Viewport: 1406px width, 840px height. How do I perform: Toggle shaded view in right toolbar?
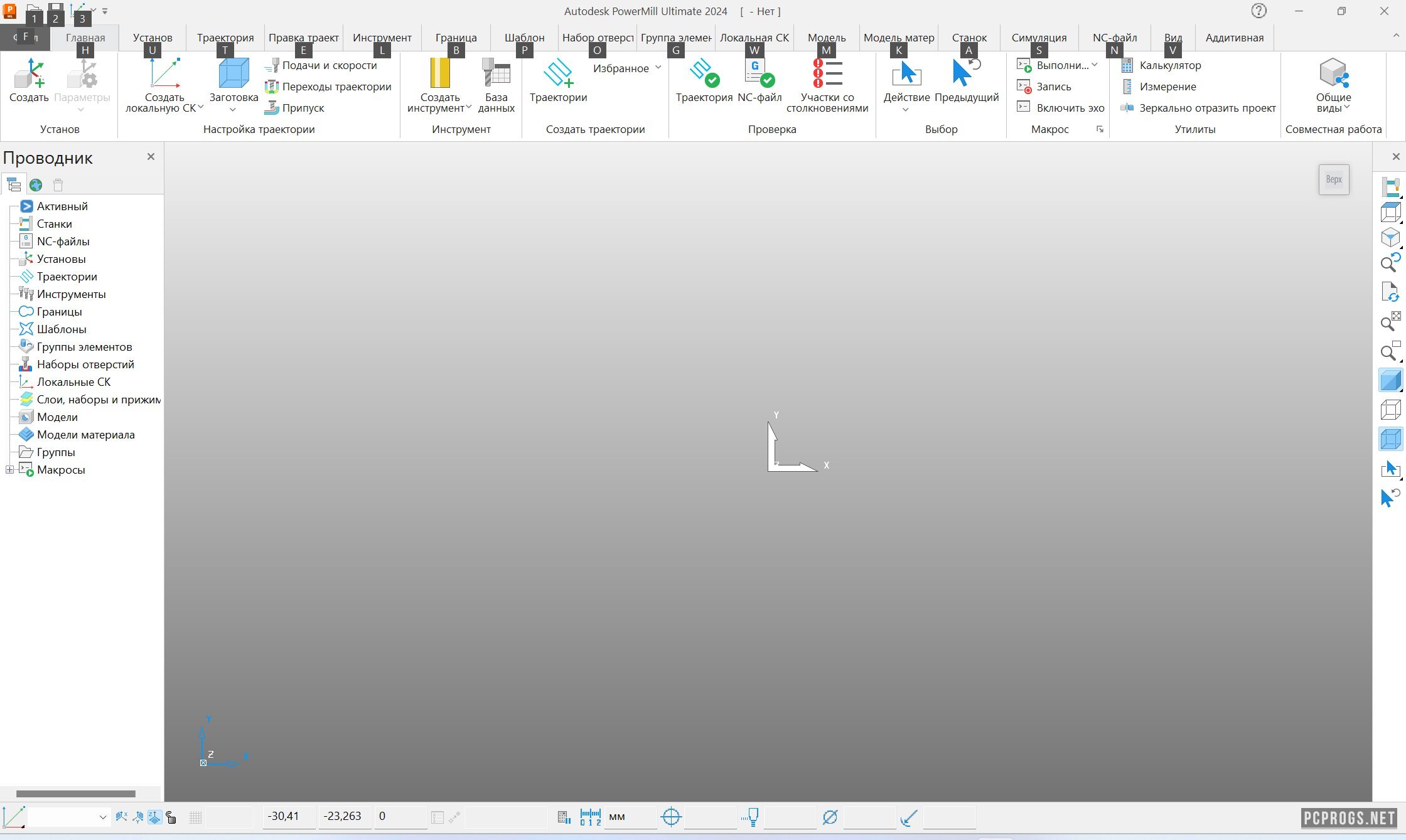pyautogui.click(x=1390, y=380)
